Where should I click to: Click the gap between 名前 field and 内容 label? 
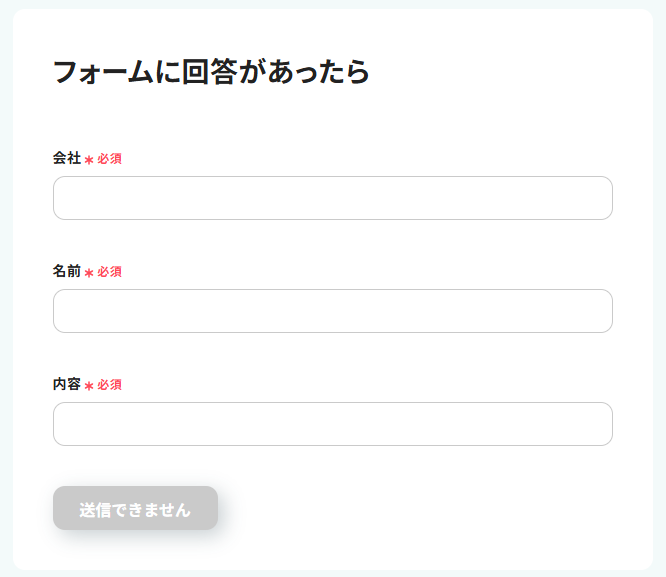click(332, 357)
